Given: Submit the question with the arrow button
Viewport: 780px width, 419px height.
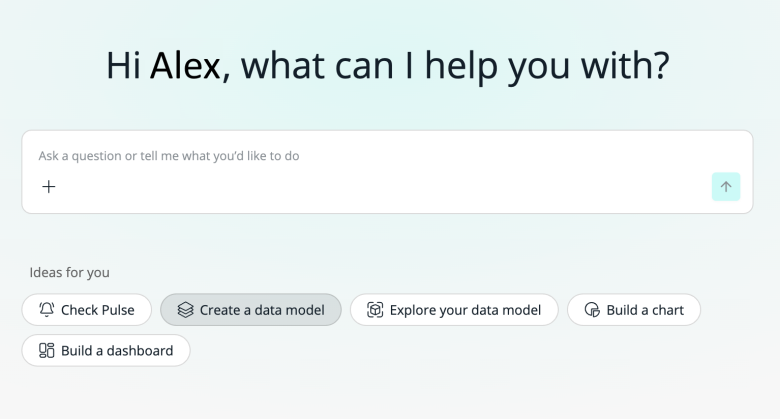Looking at the screenshot, I should pos(726,187).
